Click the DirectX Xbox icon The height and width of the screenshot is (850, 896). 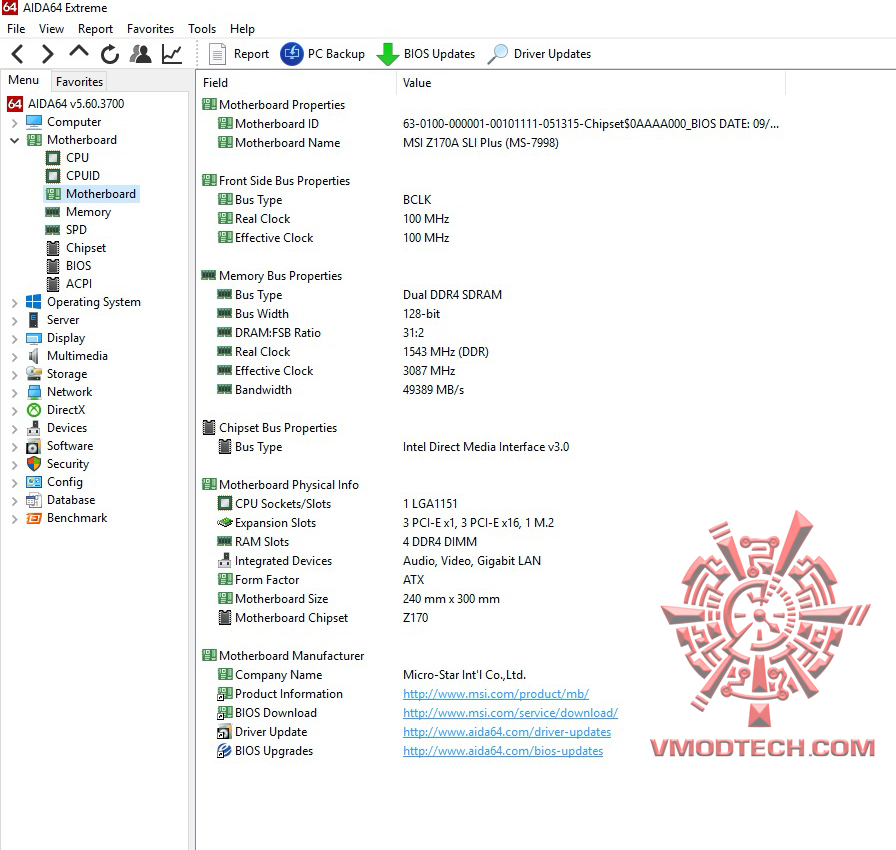click(x=34, y=410)
